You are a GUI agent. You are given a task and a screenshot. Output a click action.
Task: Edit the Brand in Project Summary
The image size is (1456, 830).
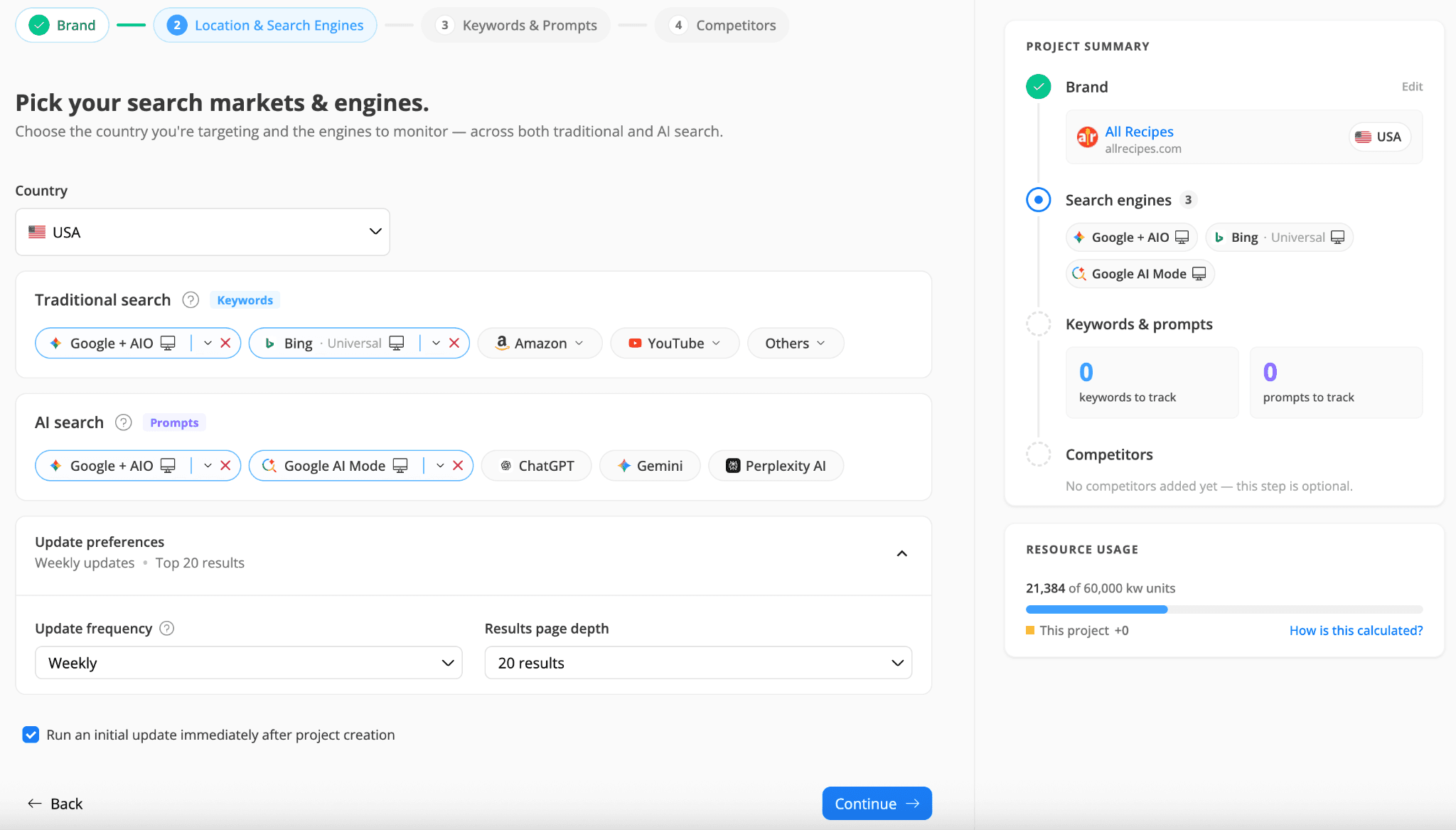(x=1412, y=87)
